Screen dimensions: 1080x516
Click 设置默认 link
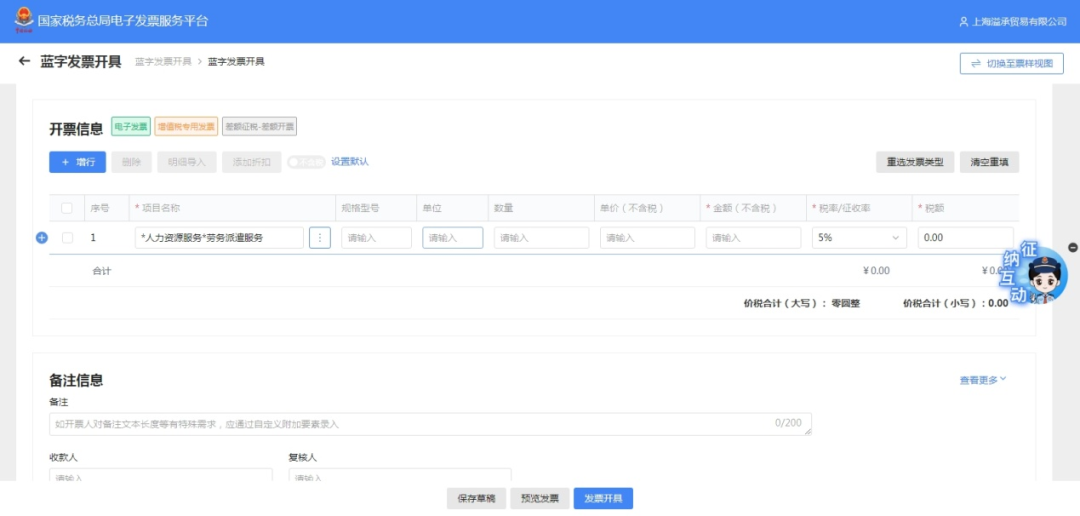click(x=350, y=162)
